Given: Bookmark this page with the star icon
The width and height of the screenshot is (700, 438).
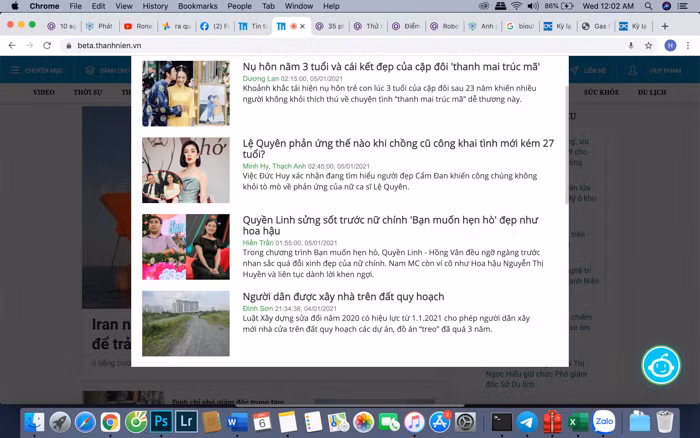Looking at the screenshot, I should coord(650,45).
